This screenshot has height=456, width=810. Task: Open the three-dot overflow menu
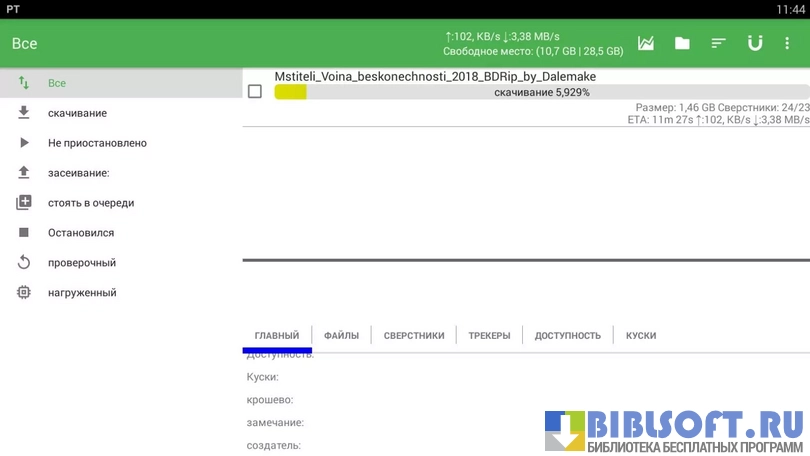(789, 43)
